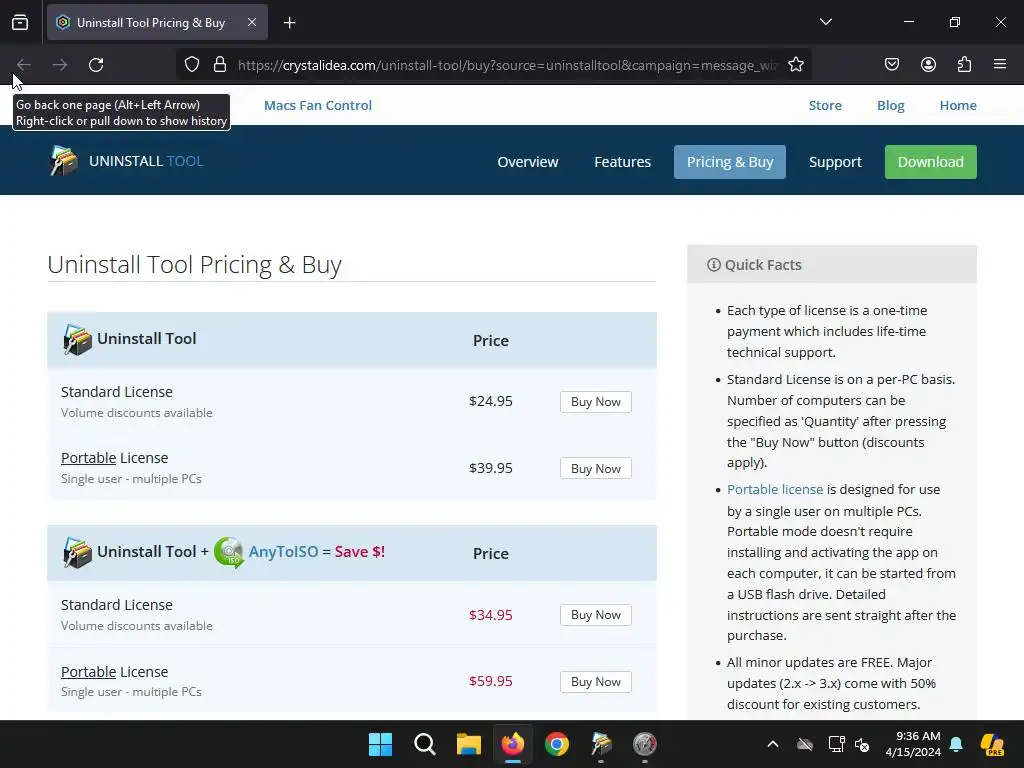Reload the current page
Viewport: 1024px width, 768px height.
[x=96, y=65]
